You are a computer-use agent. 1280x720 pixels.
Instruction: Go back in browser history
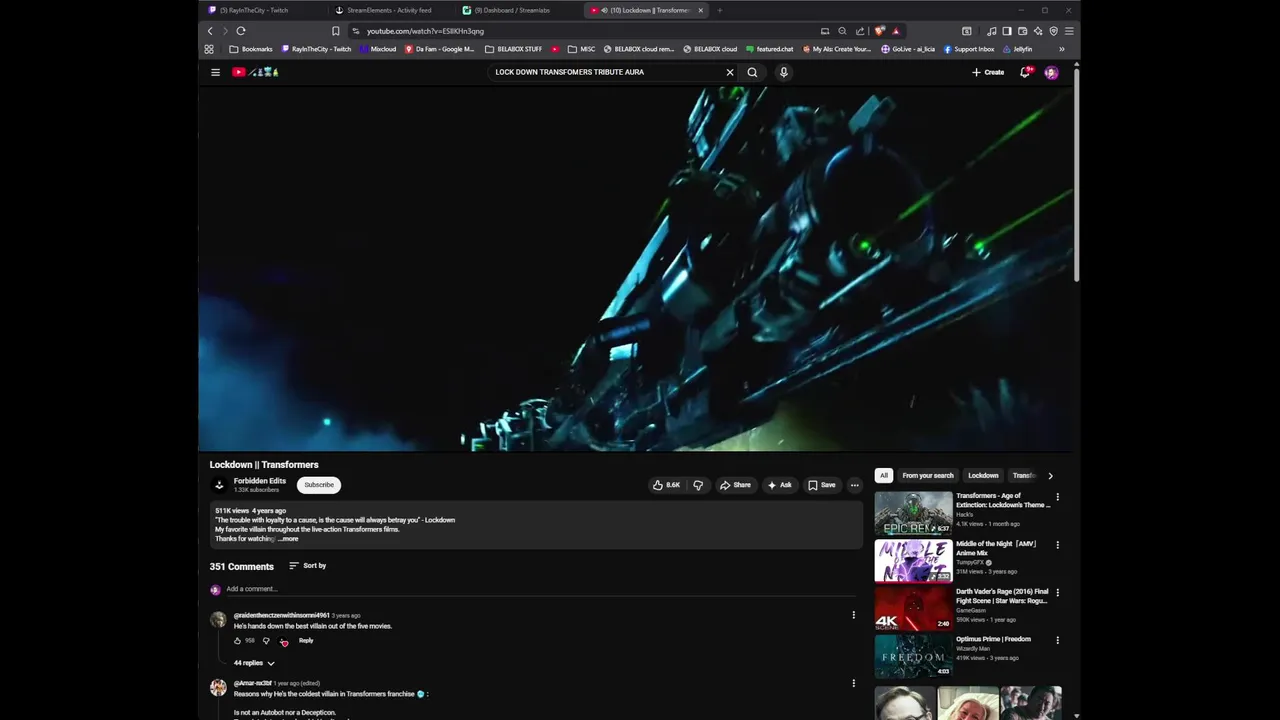click(210, 31)
